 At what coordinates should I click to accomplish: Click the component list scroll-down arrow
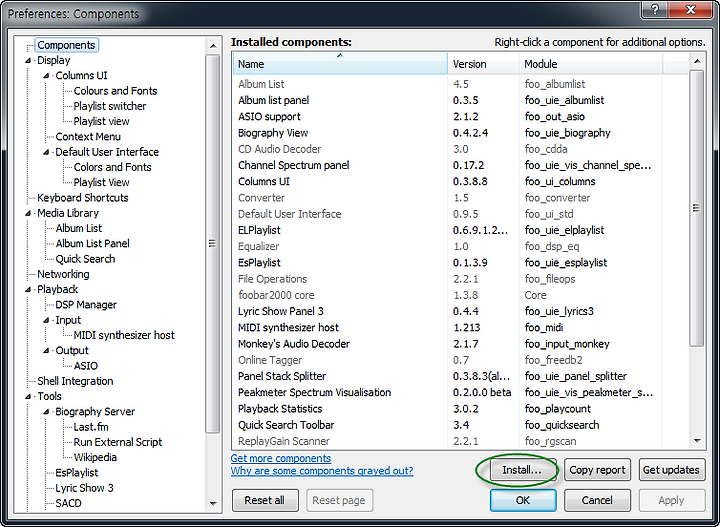pos(697,441)
